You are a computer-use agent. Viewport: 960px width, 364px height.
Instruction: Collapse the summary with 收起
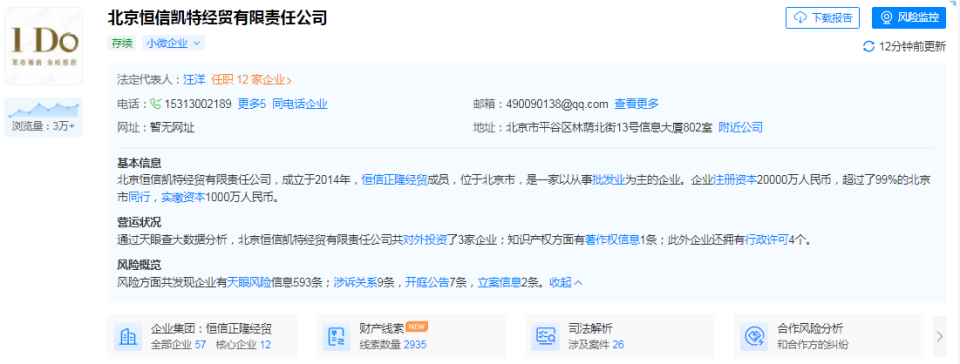[x=566, y=283]
